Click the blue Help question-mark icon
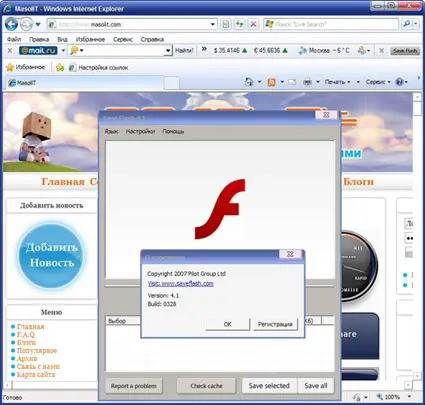425x405 pixels. pyautogui.click(x=399, y=82)
